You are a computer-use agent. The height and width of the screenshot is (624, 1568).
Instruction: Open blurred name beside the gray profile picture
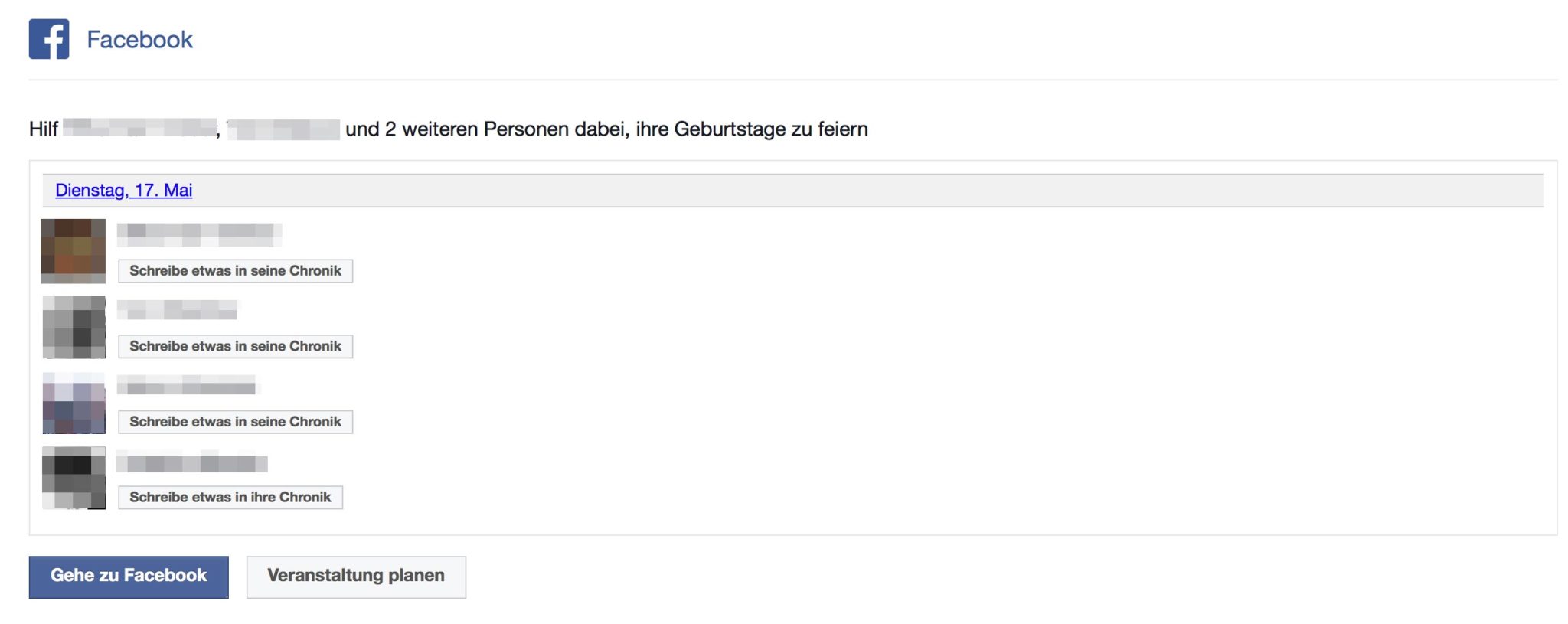178,310
